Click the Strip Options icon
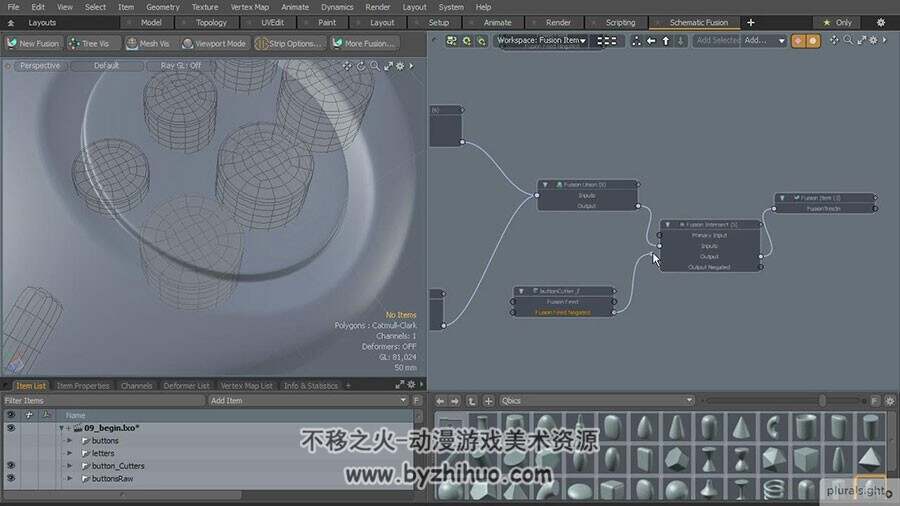 (x=261, y=44)
